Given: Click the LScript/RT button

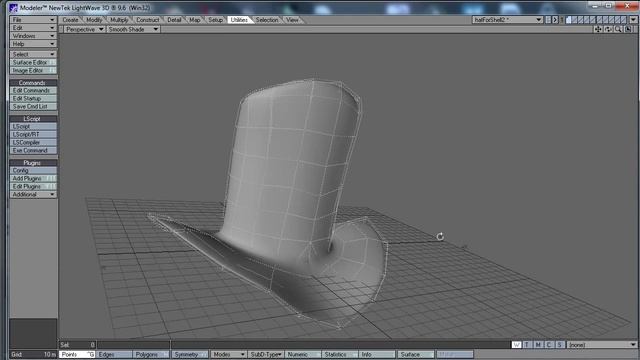Looking at the screenshot, I should tap(33, 134).
